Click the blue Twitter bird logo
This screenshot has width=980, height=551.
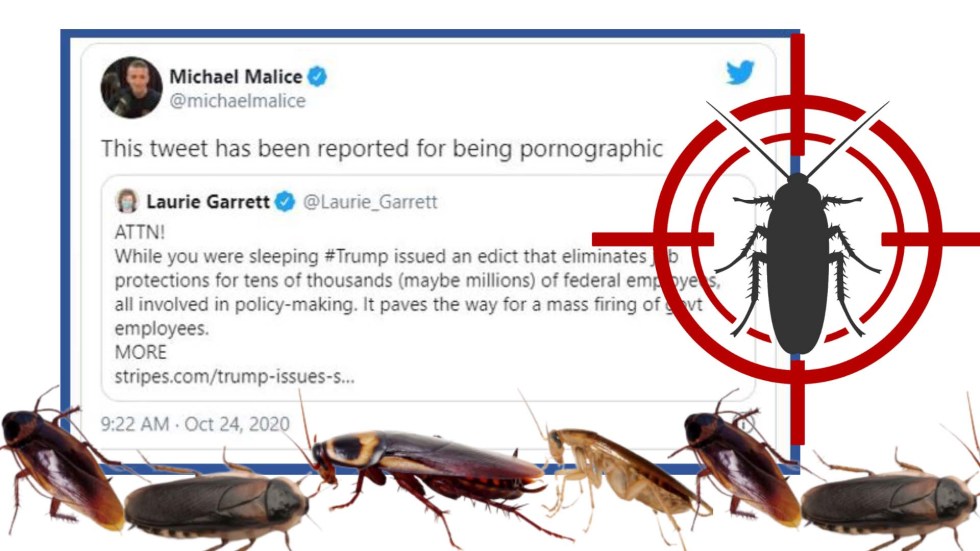point(740,72)
